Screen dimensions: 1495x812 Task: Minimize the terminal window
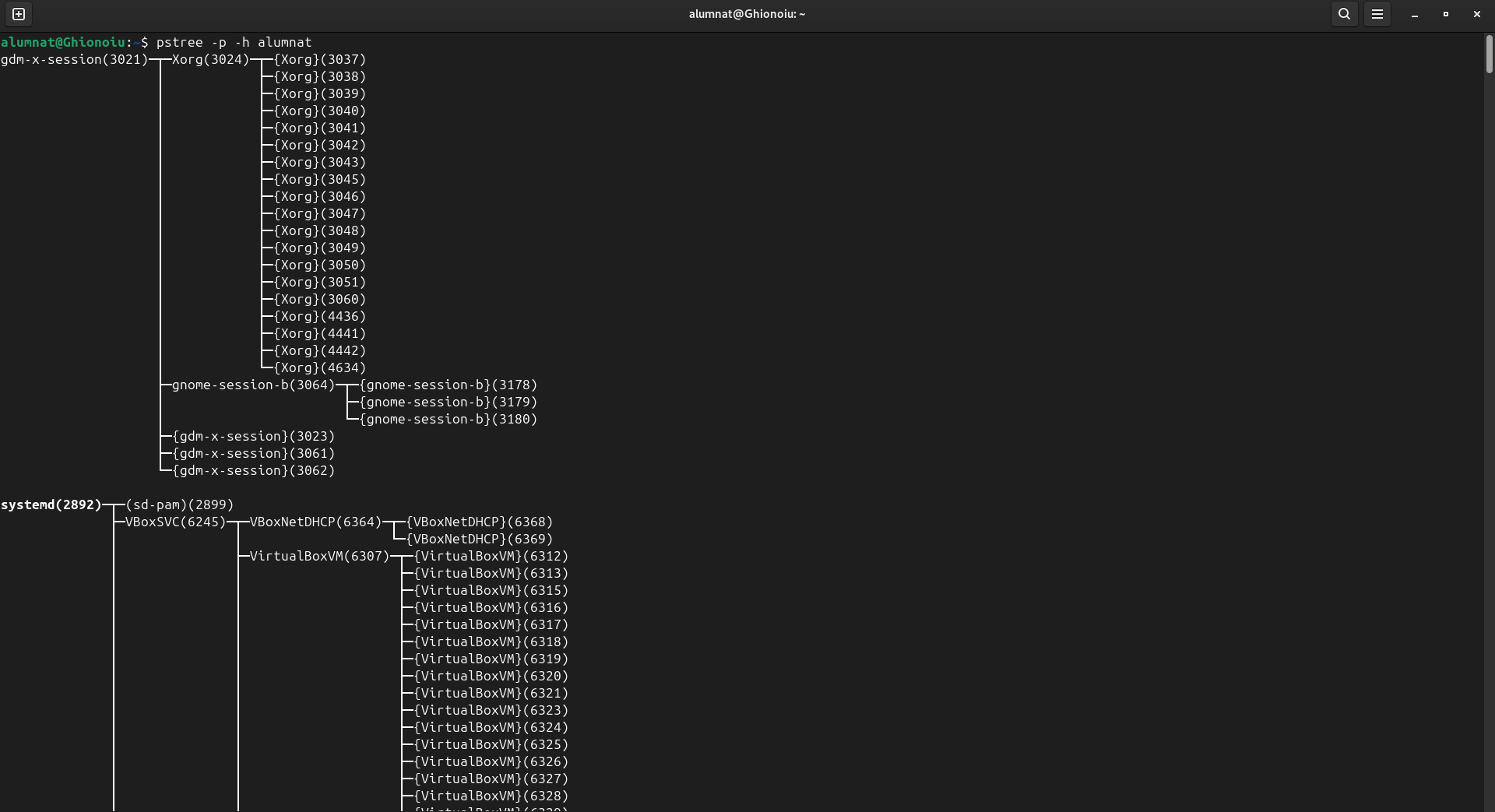point(1414,14)
